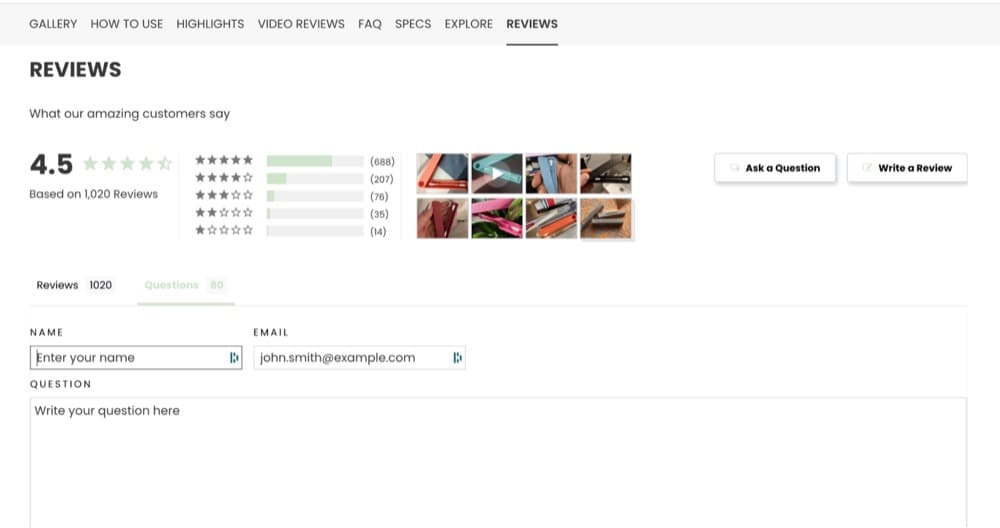Click the (207) review count
1000x528 pixels.
(x=381, y=179)
